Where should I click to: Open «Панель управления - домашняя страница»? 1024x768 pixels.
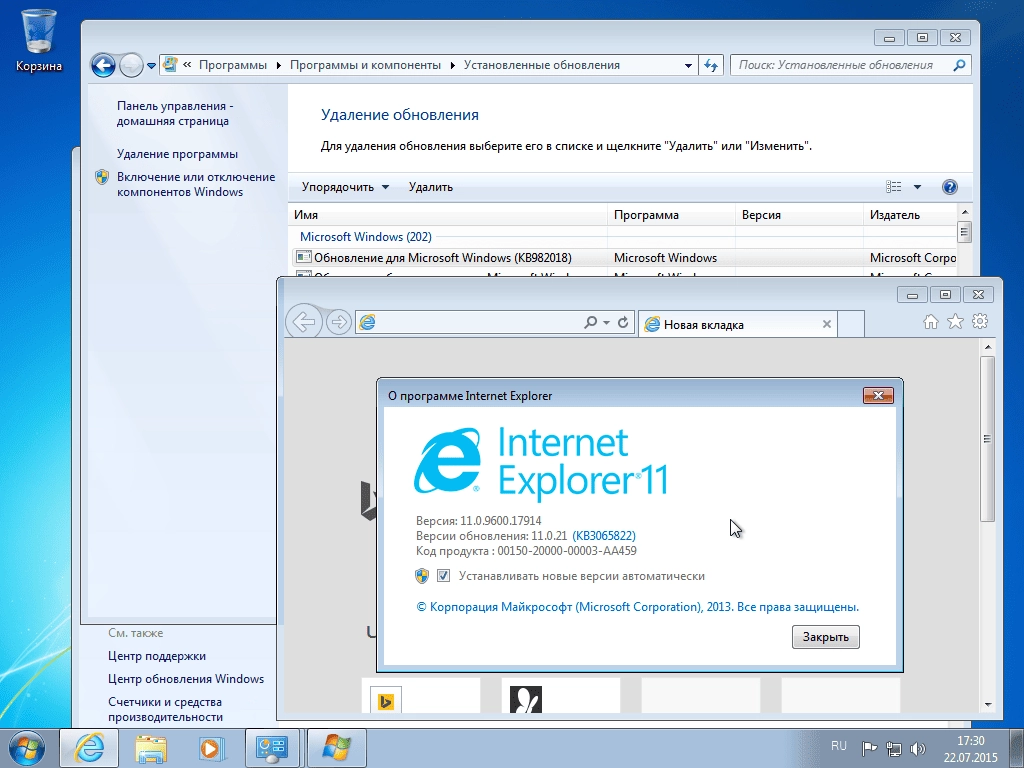pyautogui.click(x=173, y=113)
